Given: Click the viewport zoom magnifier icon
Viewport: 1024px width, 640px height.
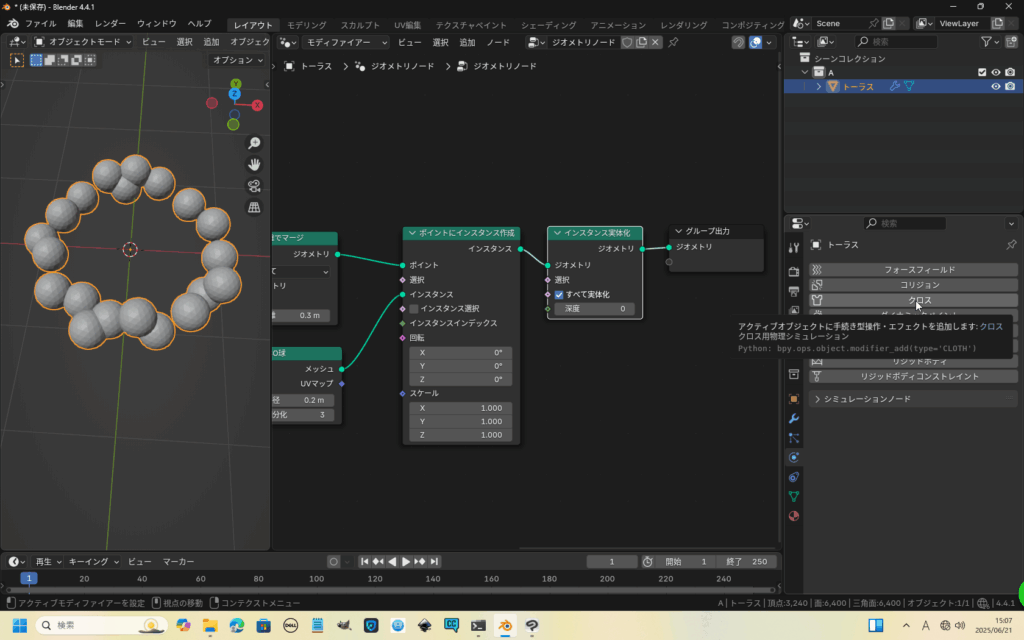Looking at the screenshot, I should [254, 143].
